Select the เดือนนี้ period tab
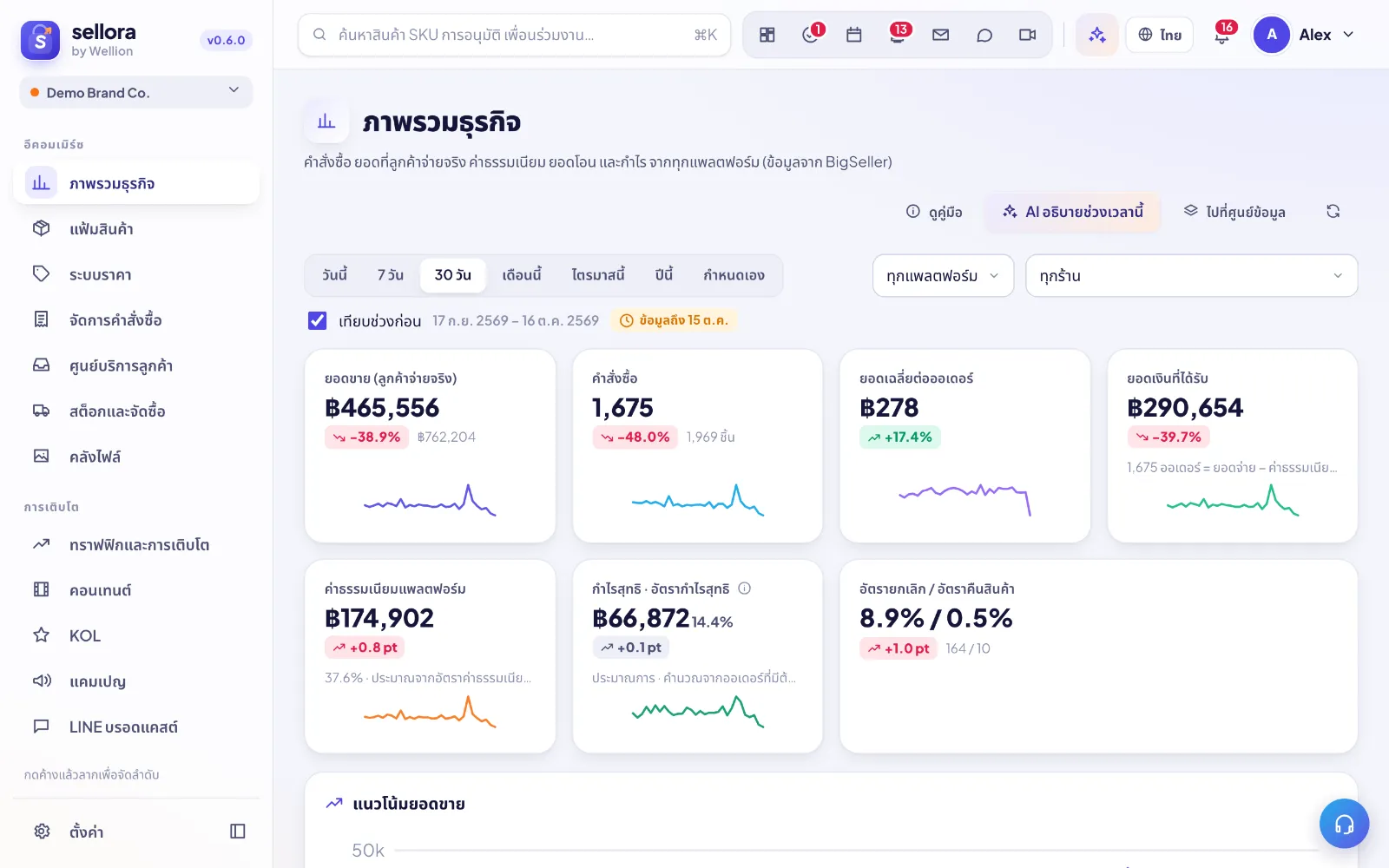The image size is (1389, 868). [x=522, y=275]
